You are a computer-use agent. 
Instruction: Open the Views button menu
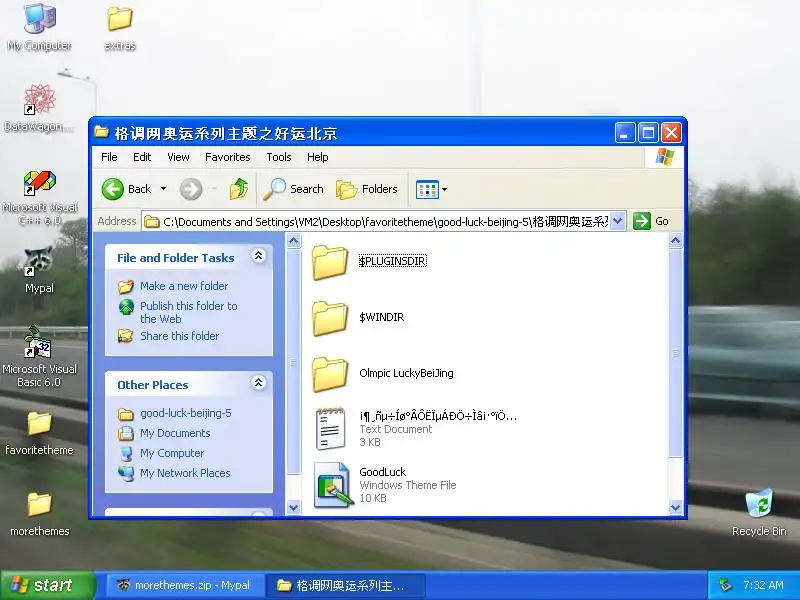(x=431, y=189)
